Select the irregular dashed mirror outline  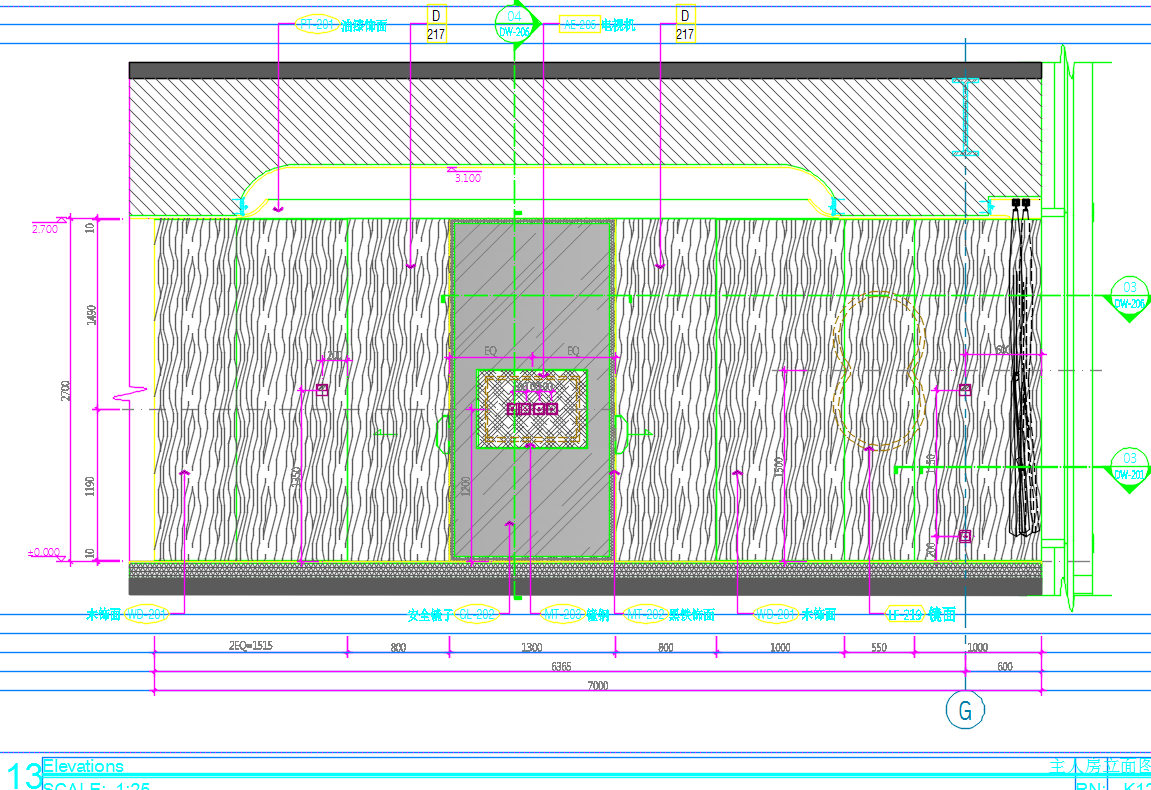pyautogui.click(x=878, y=370)
